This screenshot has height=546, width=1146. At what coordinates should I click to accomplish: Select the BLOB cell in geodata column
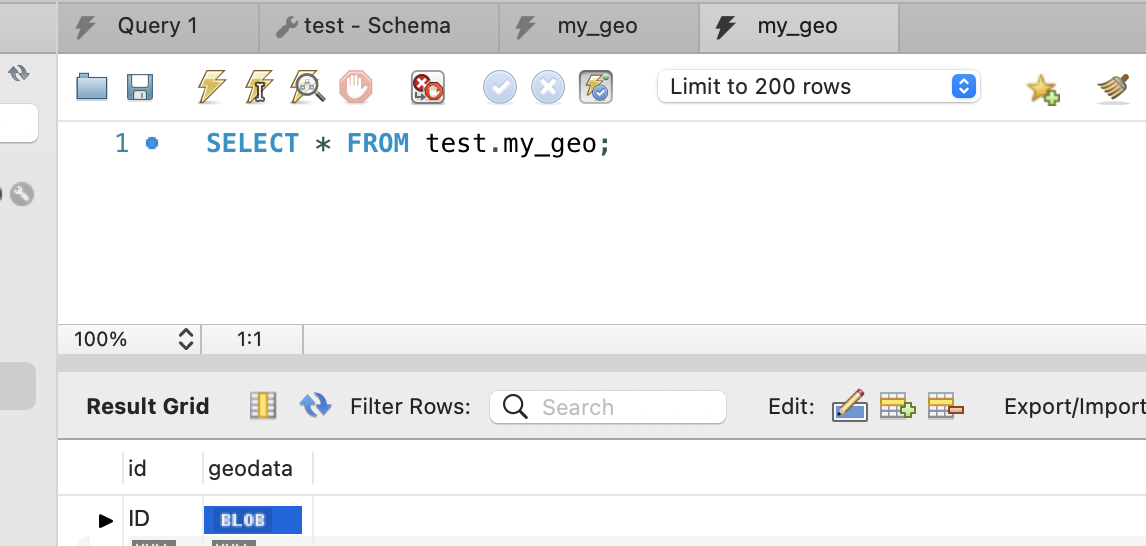click(252, 520)
